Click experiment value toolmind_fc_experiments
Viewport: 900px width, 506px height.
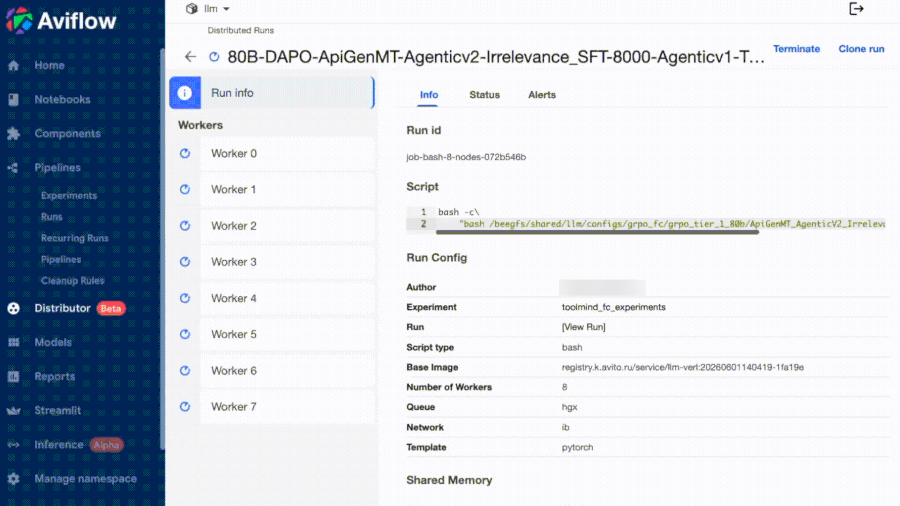point(614,307)
